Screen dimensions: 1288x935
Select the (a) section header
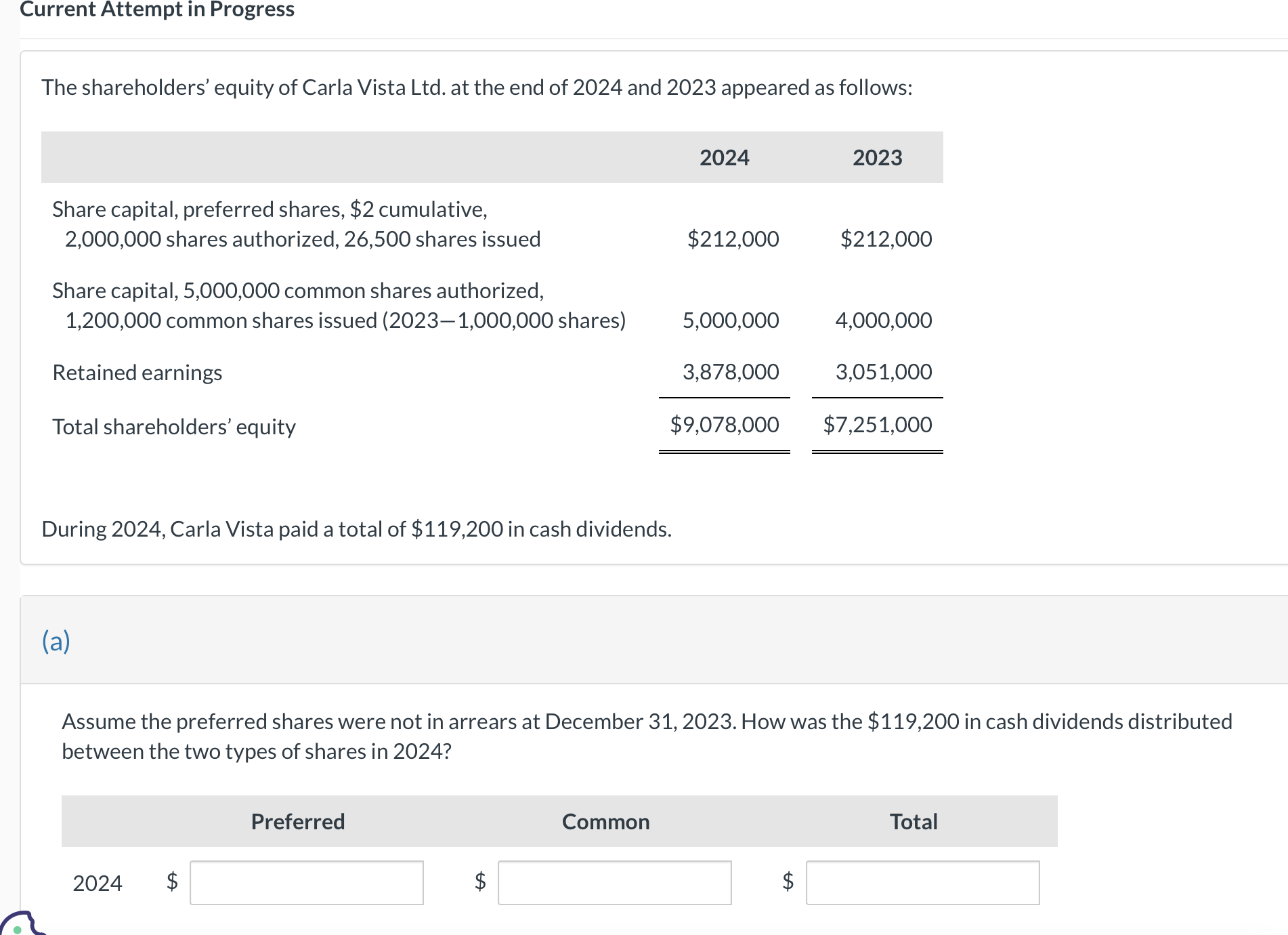coord(56,640)
